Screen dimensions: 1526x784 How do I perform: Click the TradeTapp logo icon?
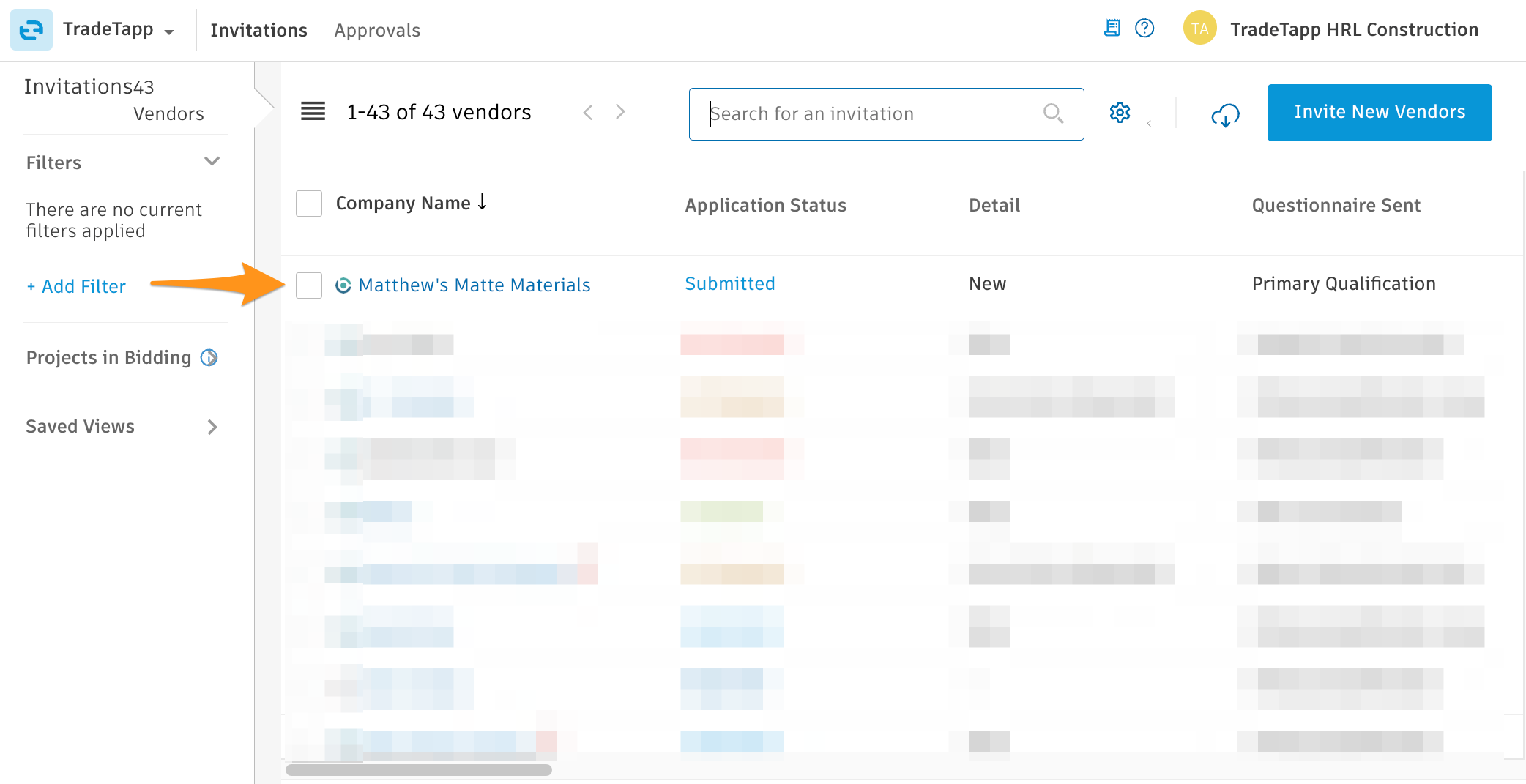[x=31, y=30]
